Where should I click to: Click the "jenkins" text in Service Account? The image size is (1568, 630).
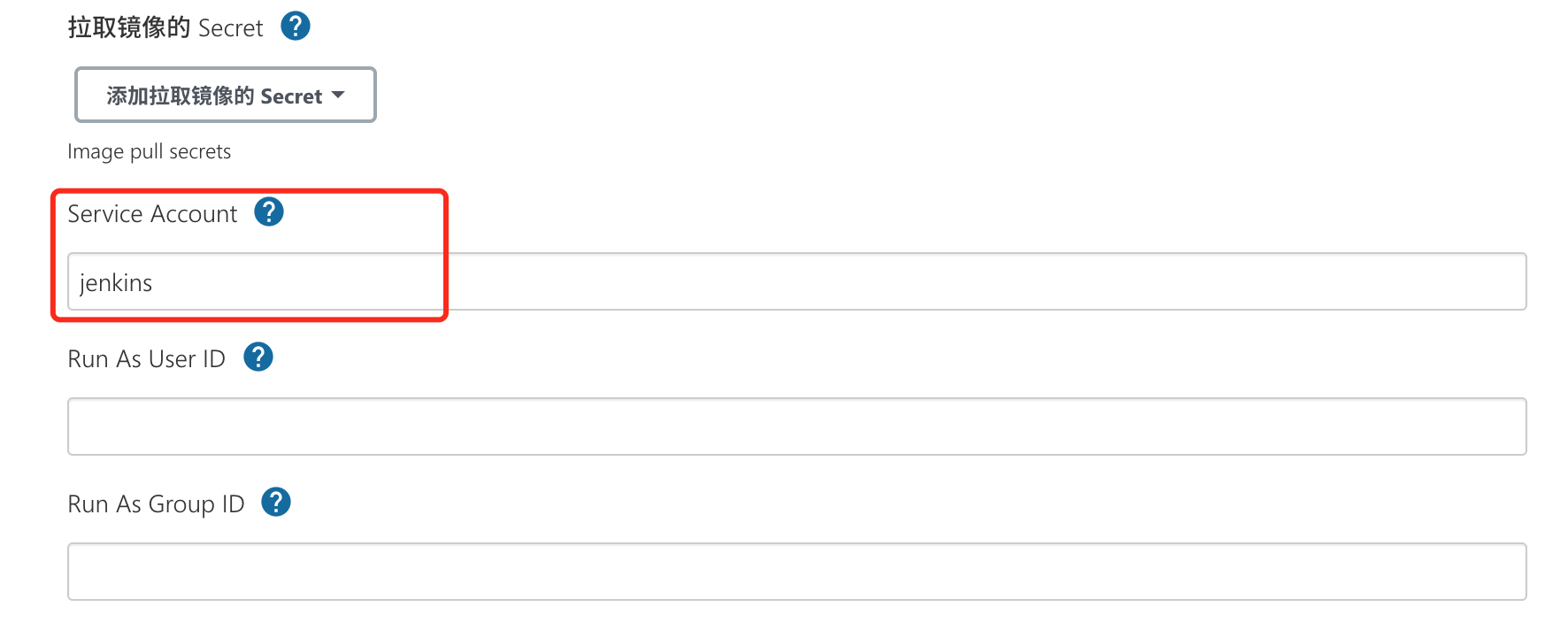[116, 283]
